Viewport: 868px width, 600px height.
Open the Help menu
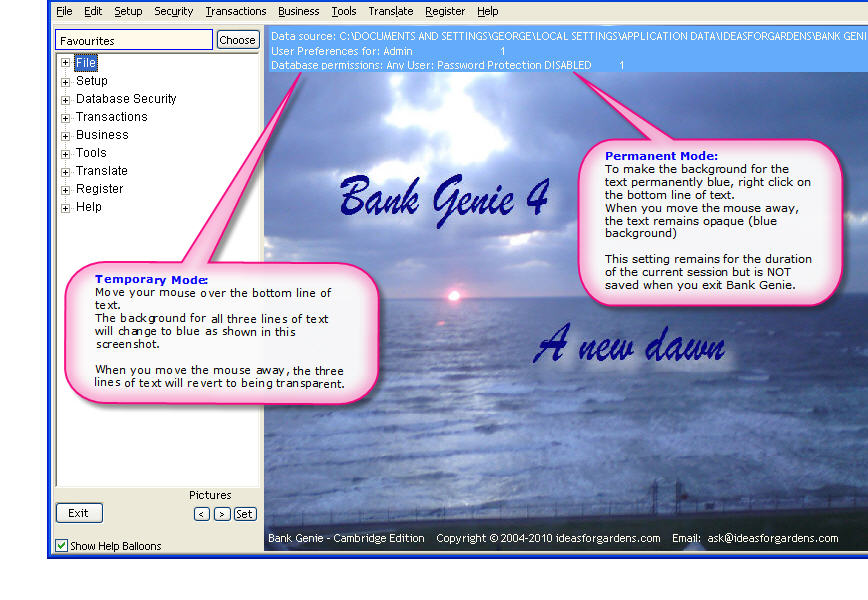tap(488, 11)
